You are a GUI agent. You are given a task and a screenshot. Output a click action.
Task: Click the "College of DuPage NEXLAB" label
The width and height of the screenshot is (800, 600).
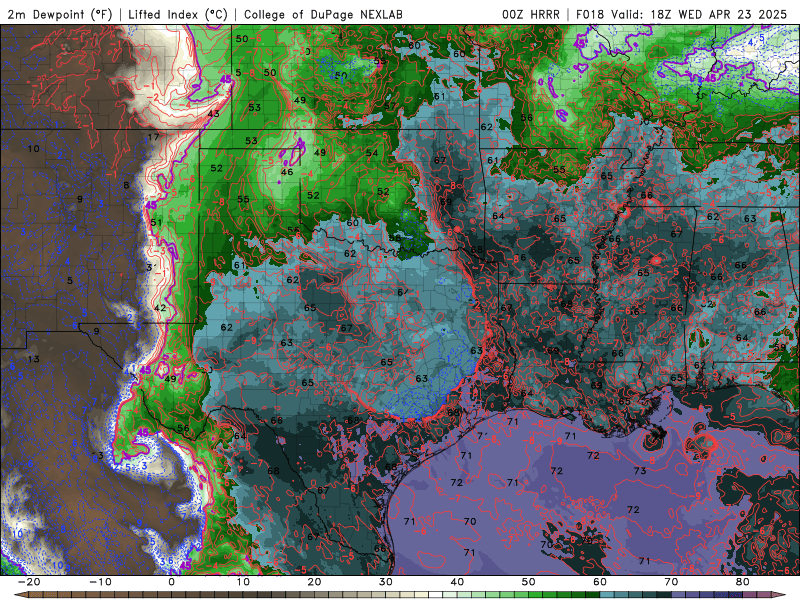pyautogui.click(x=323, y=14)
